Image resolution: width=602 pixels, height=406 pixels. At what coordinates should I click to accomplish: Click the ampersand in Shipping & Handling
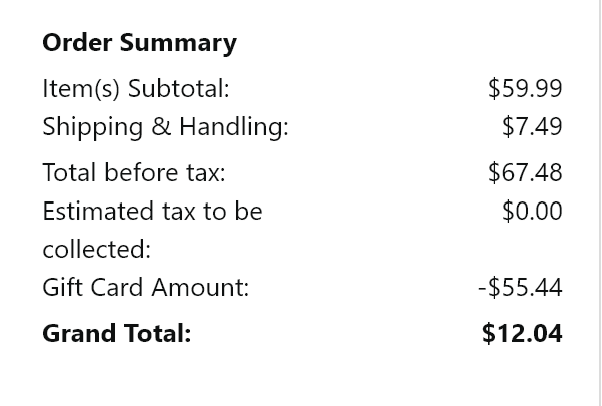click(160, 127)
